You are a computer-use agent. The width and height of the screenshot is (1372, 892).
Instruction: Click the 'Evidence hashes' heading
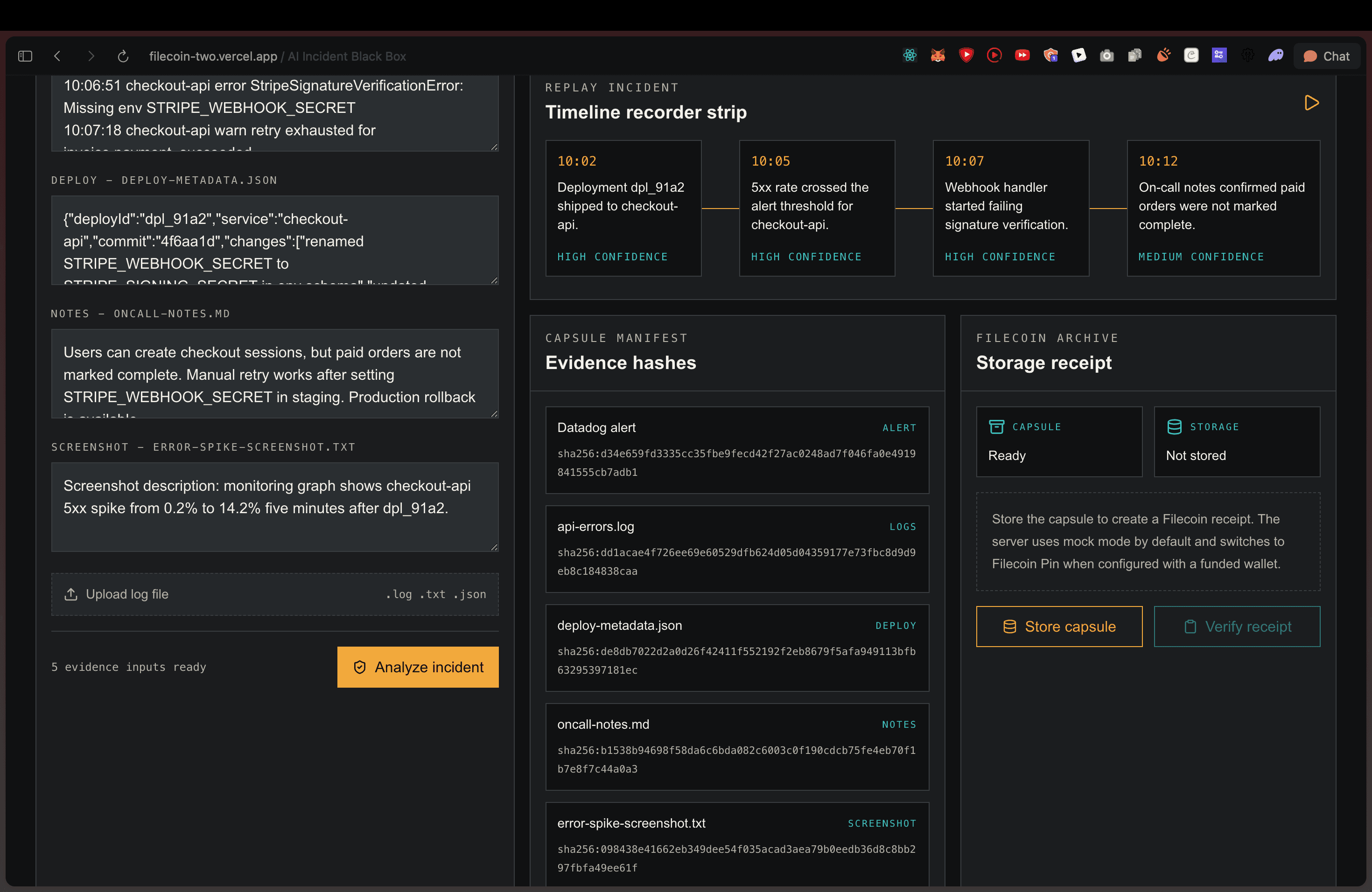pos(620,362)
